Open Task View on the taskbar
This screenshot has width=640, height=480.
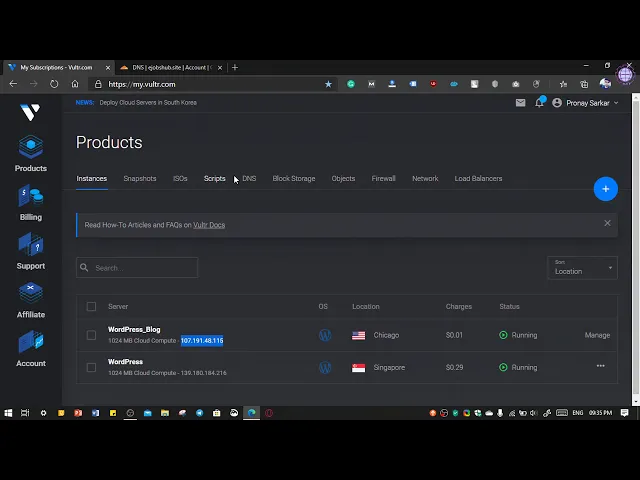(x=25, y=413)
